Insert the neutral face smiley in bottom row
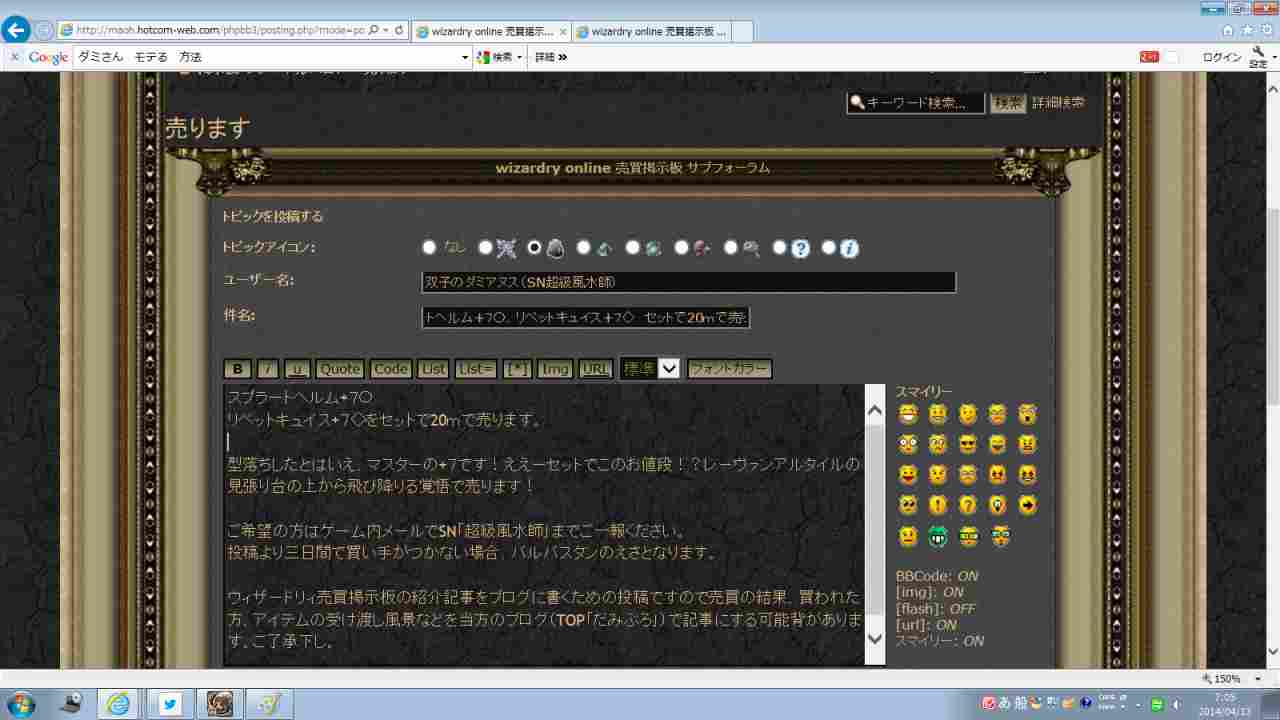This screenshot has height=720, width=1280. 908,536
